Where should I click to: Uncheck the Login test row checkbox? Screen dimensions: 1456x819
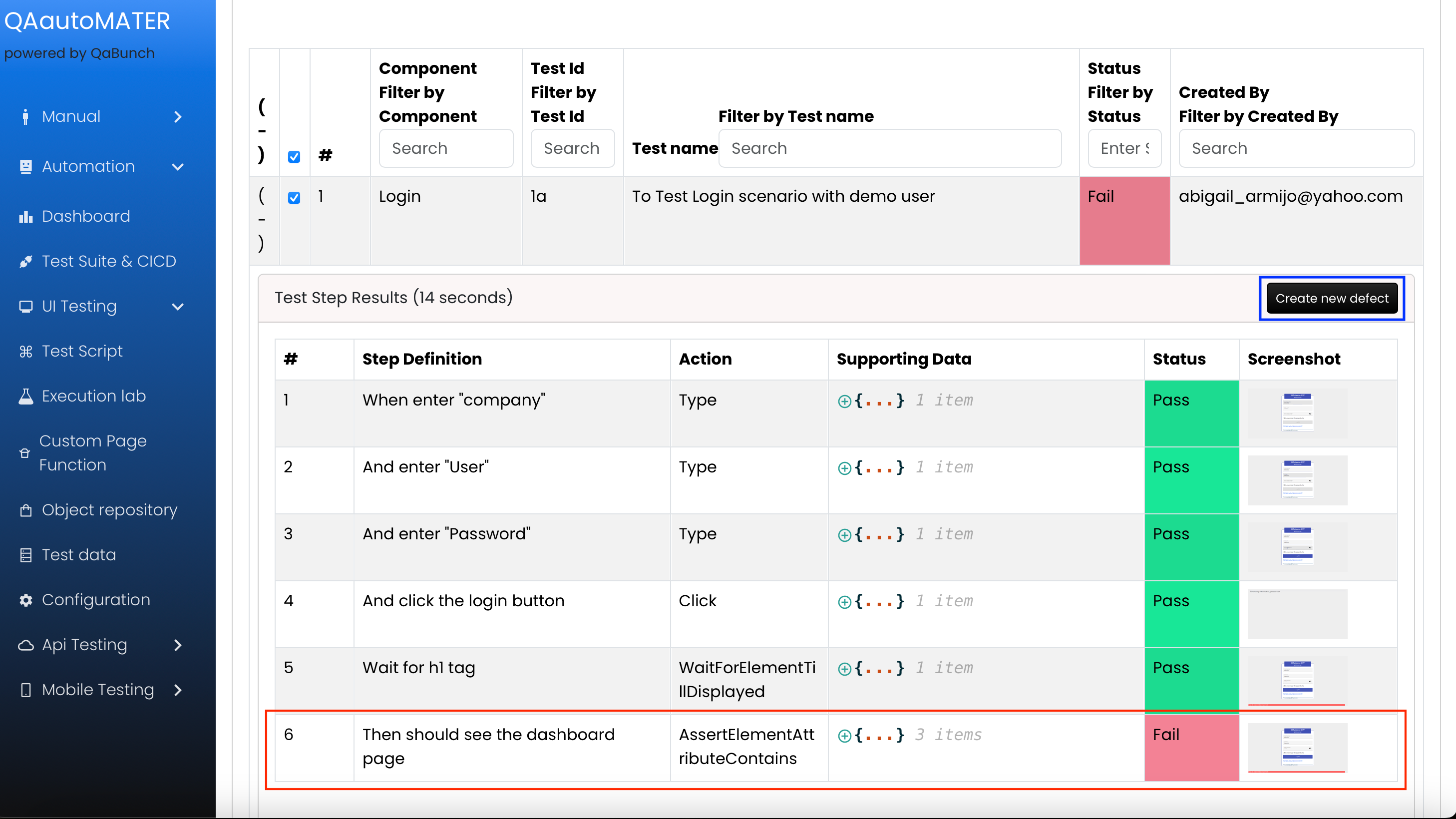pyautogui.click(x=294, y=197)
